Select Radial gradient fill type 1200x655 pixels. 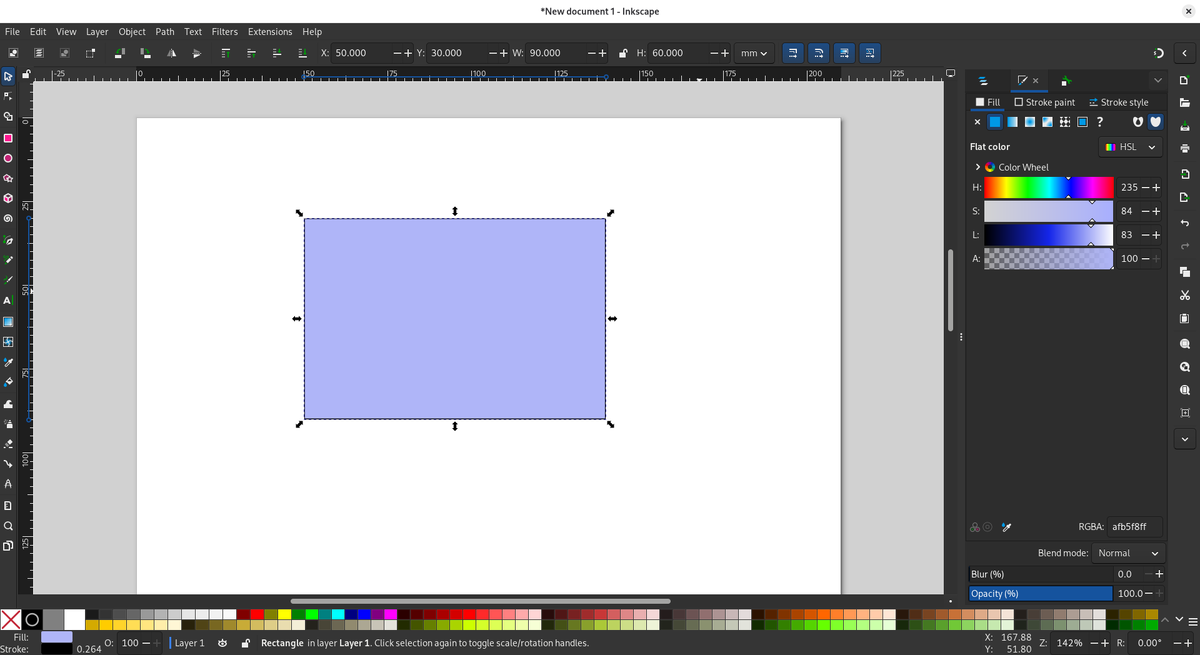tap(1030, 122)
